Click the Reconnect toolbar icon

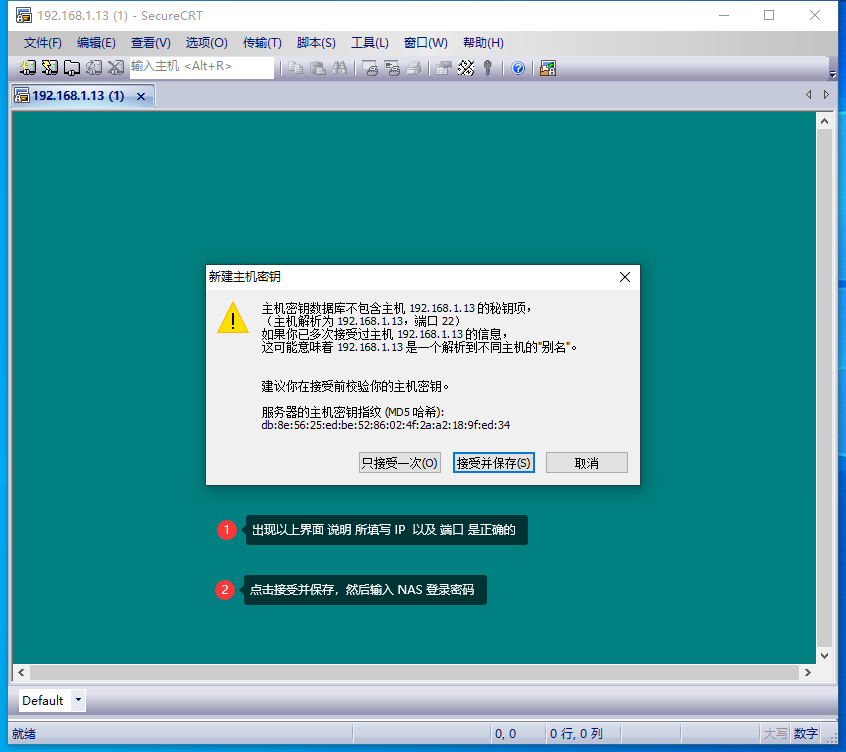click(94, 67)
